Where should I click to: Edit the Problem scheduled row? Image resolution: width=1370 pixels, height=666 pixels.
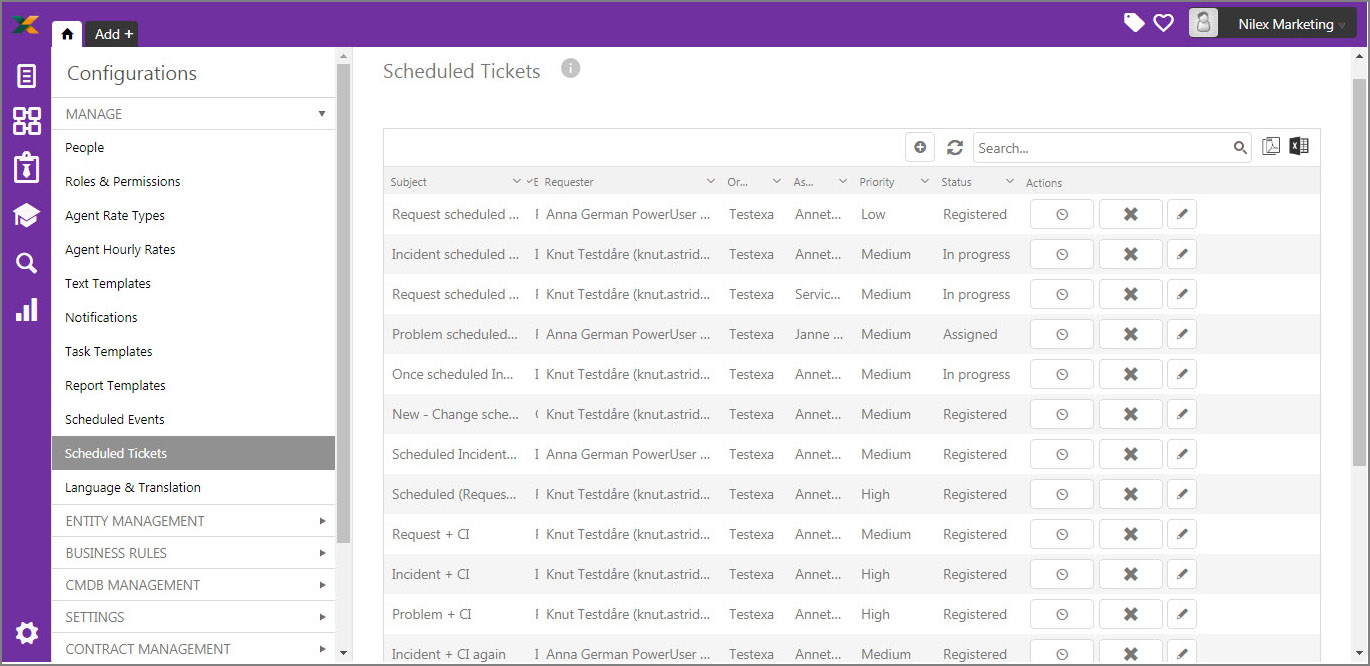[x=1182, y=334]
